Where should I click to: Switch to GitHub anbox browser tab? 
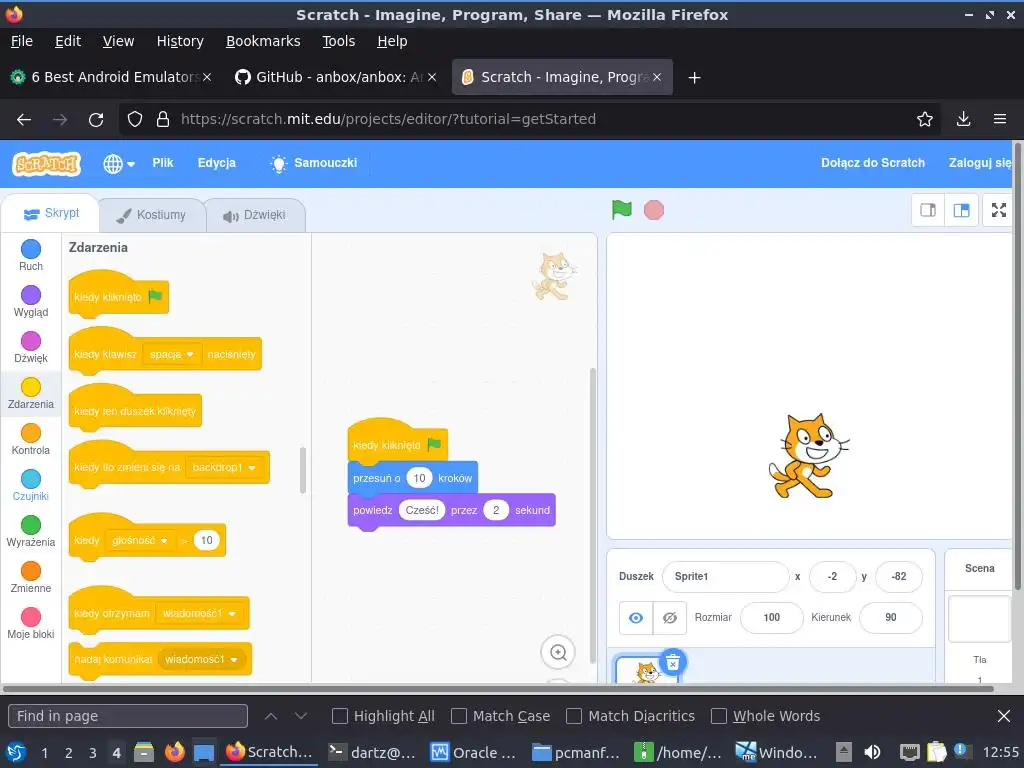(x=336, y=78)
